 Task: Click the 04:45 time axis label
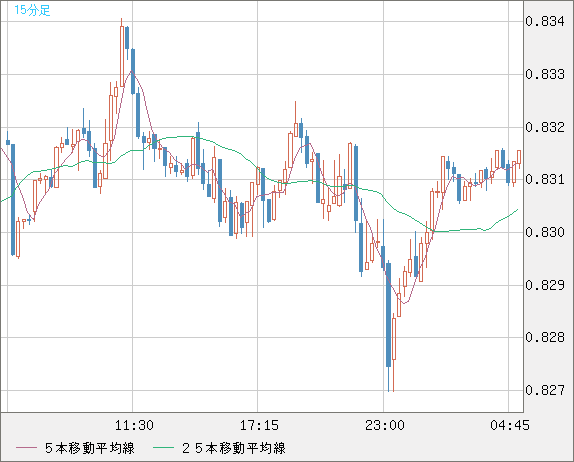510,425
